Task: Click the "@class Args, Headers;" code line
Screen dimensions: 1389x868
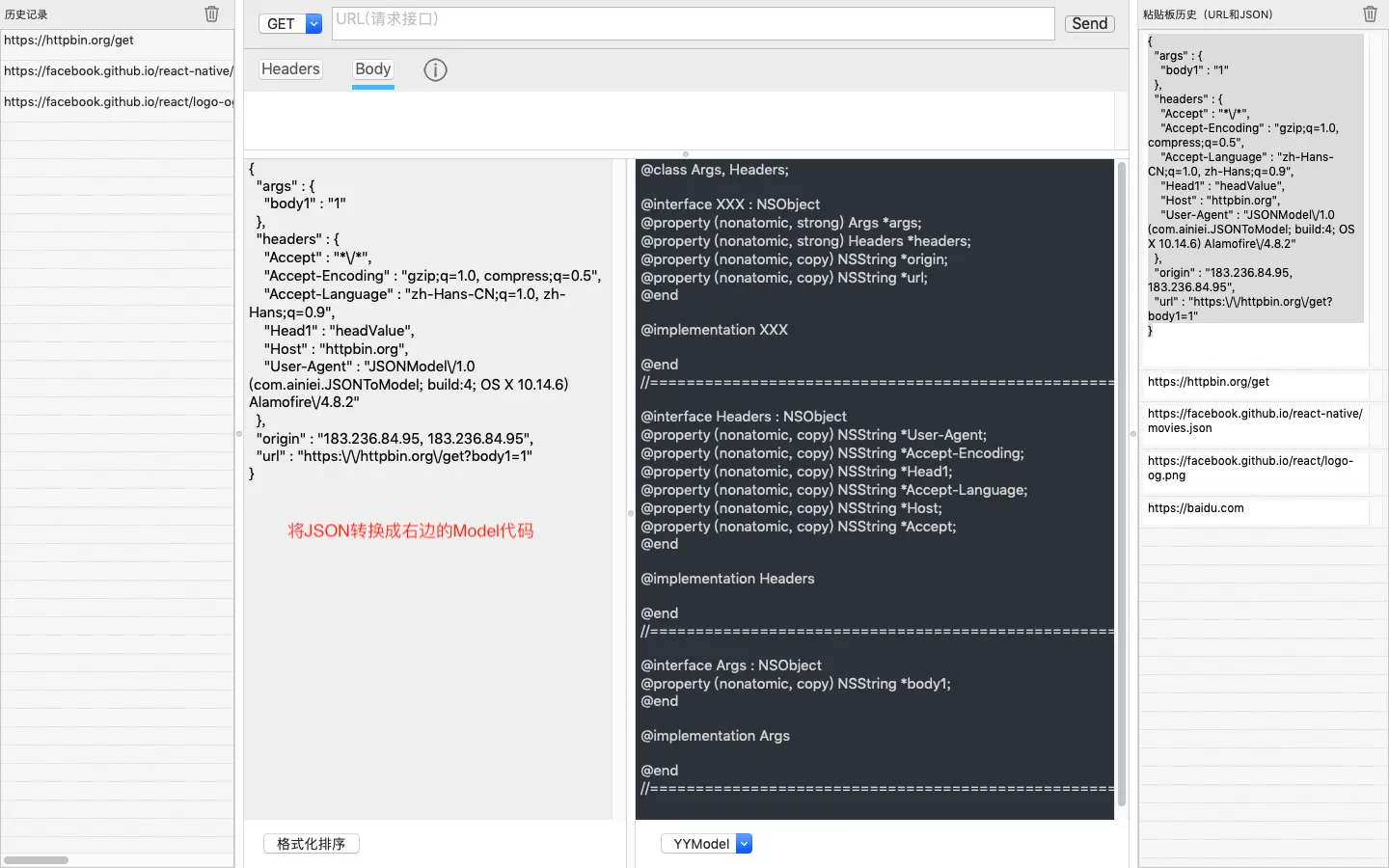Action: 715,170
